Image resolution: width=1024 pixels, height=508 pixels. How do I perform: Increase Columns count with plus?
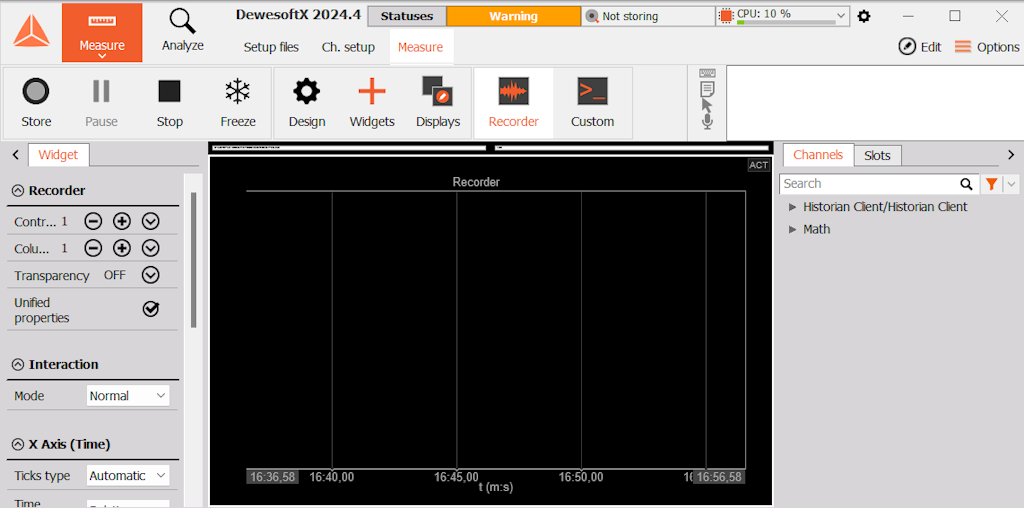(122, 248)
